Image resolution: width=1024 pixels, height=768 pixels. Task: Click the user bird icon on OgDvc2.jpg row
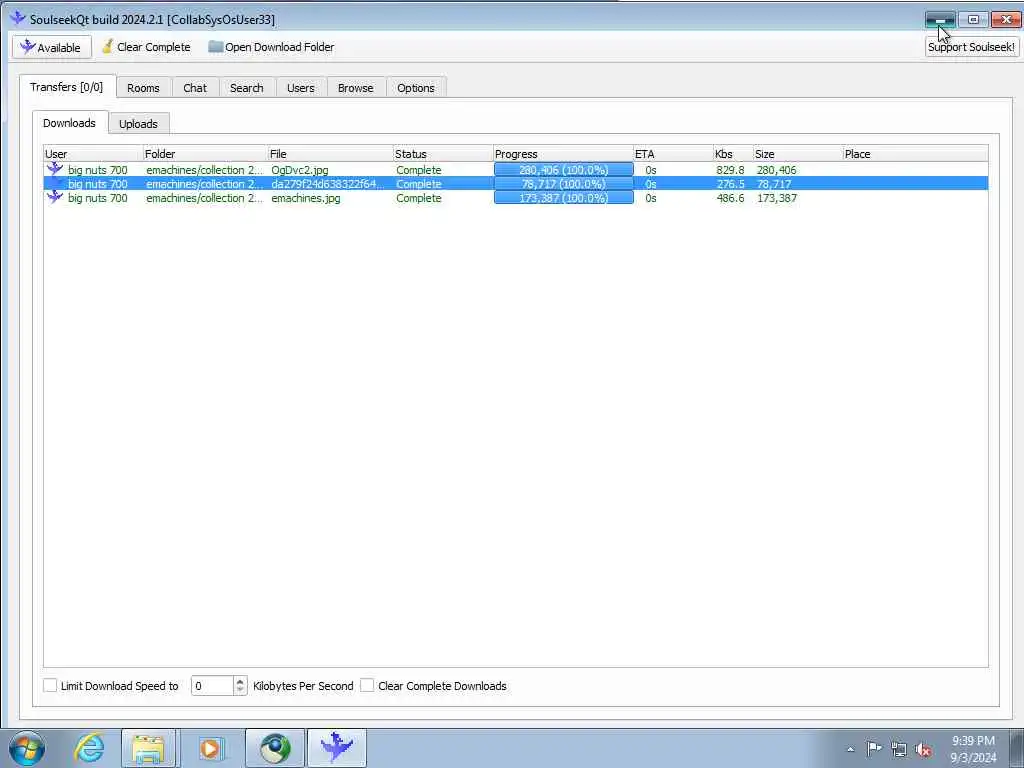tap(55, 169)
